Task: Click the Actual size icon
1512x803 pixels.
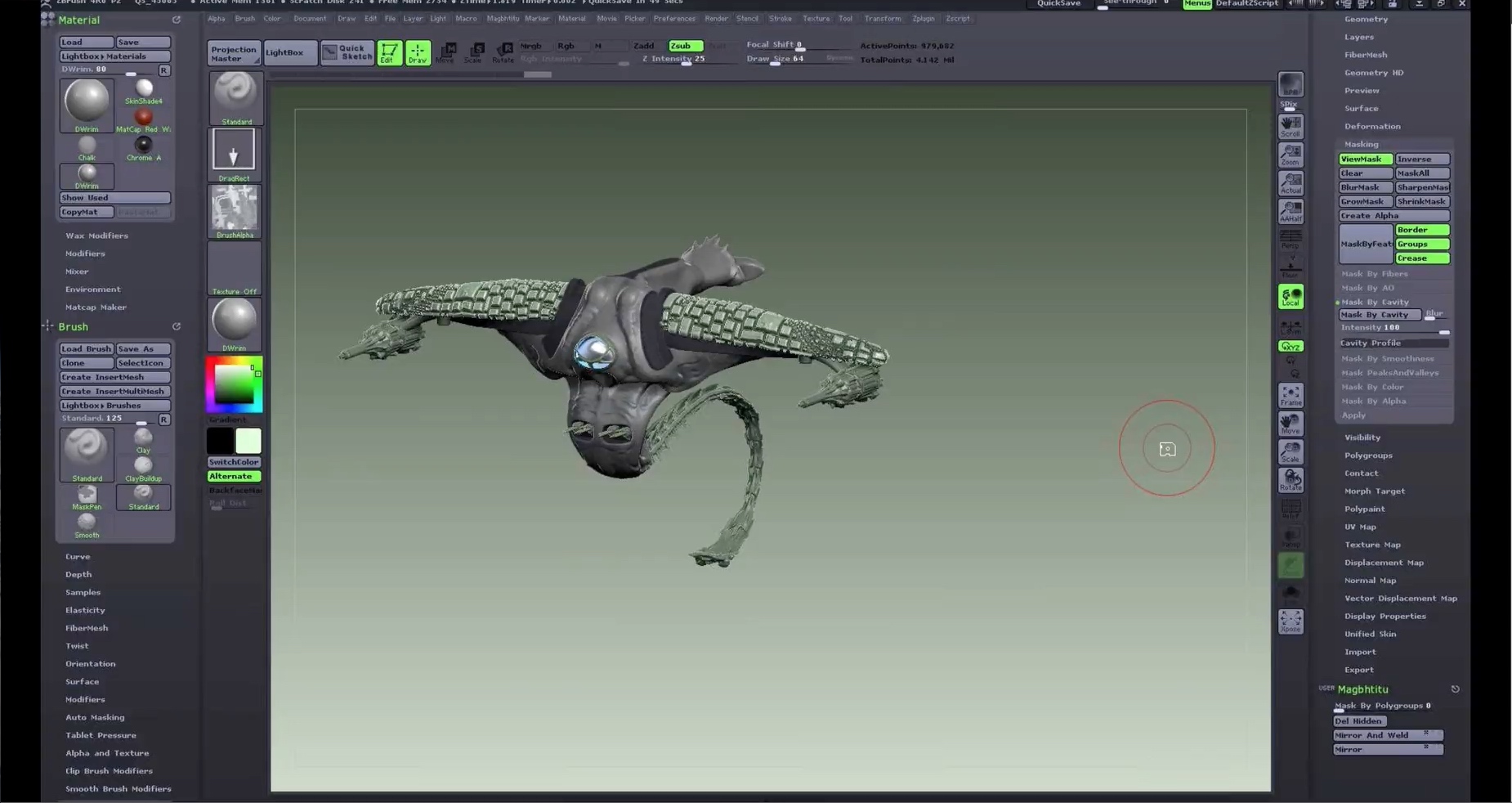Action: (1291, 183)
